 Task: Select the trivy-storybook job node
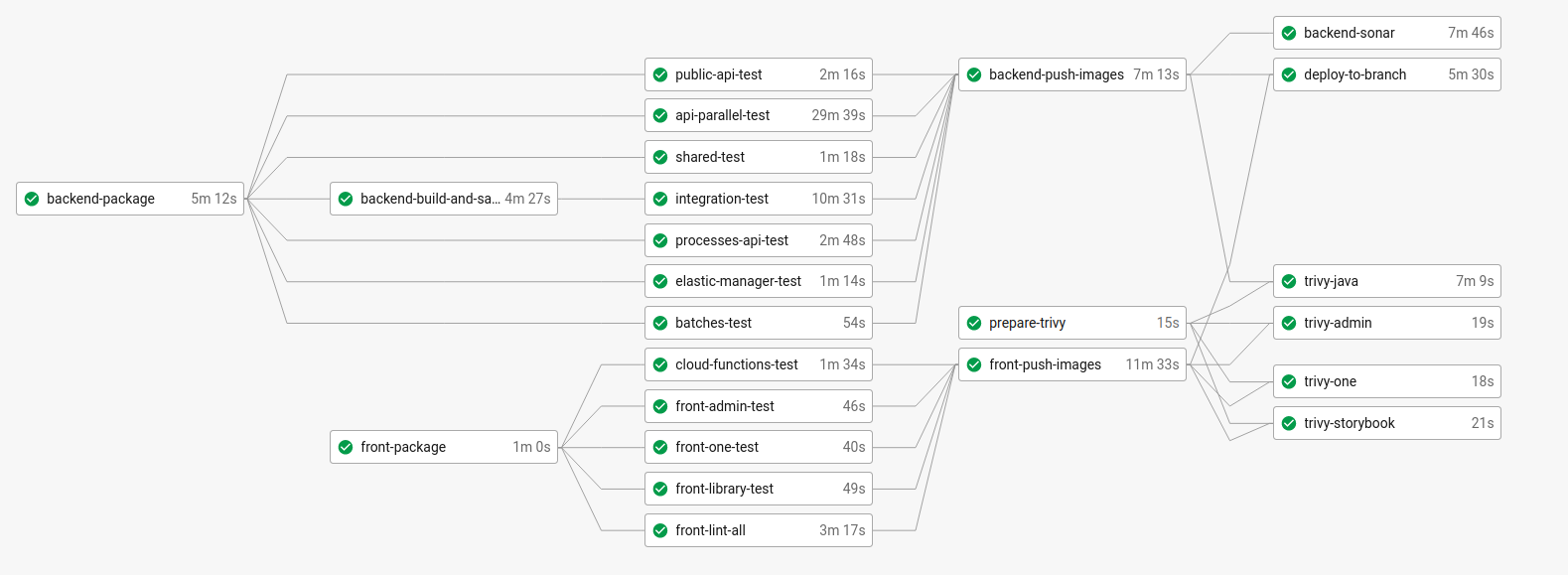1349,423
